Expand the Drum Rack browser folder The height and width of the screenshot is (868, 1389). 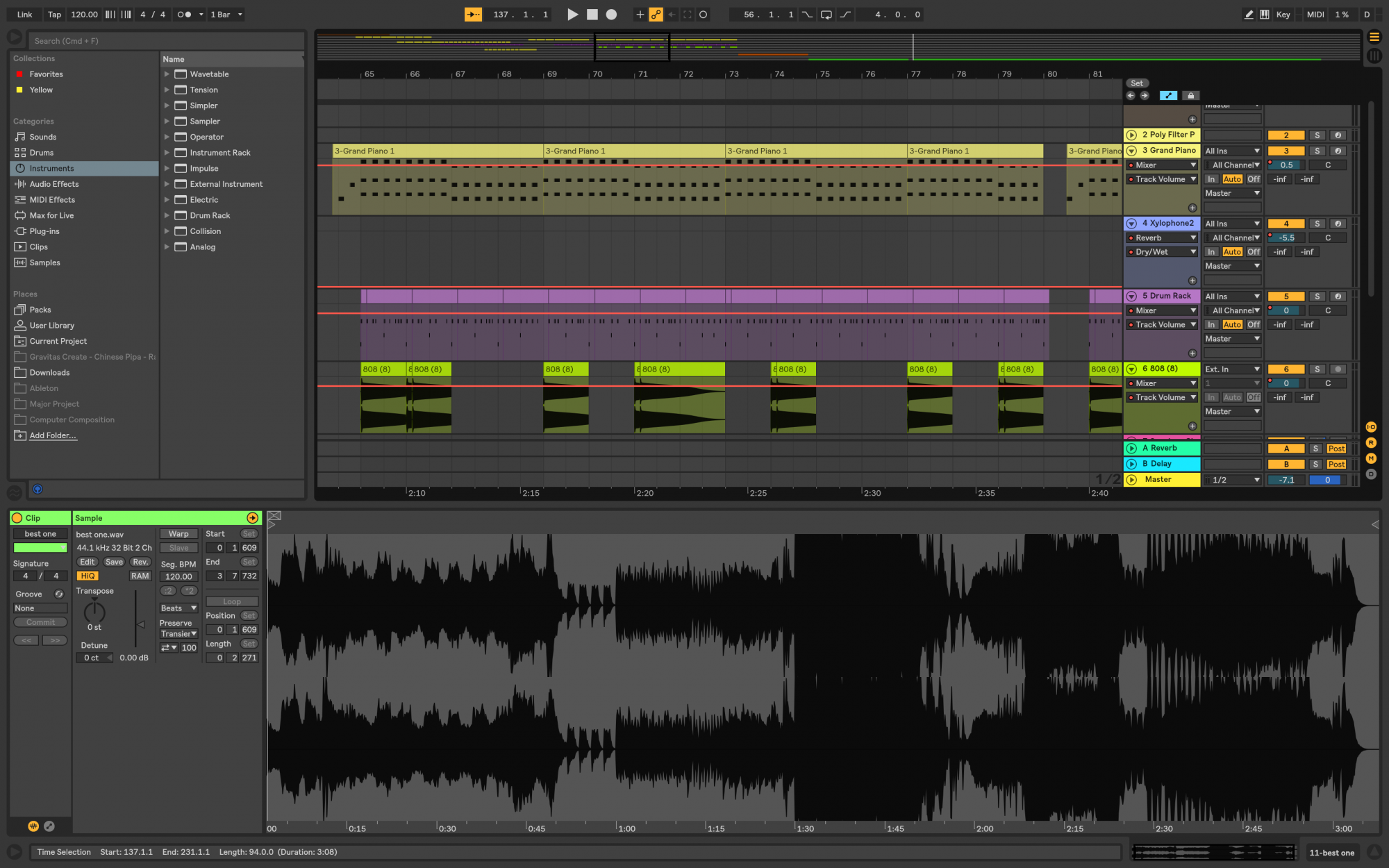[167, 215]
